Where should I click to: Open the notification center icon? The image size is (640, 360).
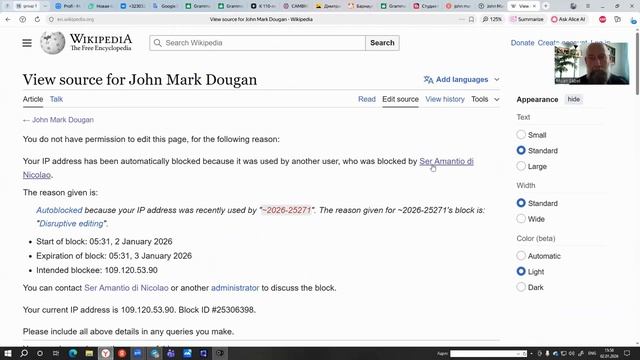pyautogui.click(x=627, y=353)
